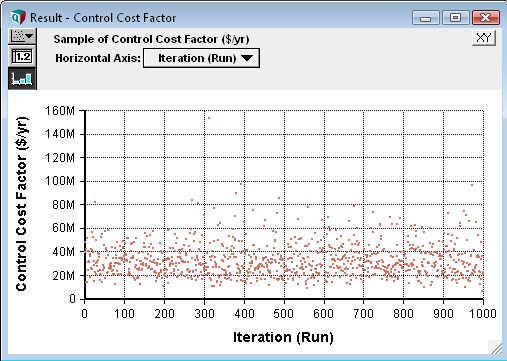Switch to table view with 1.2 icon
This screenshot has height=361, width=507.
22,57
